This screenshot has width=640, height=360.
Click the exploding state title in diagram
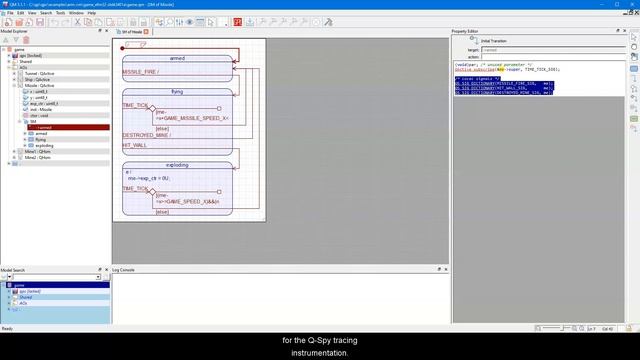pos(177,165)
